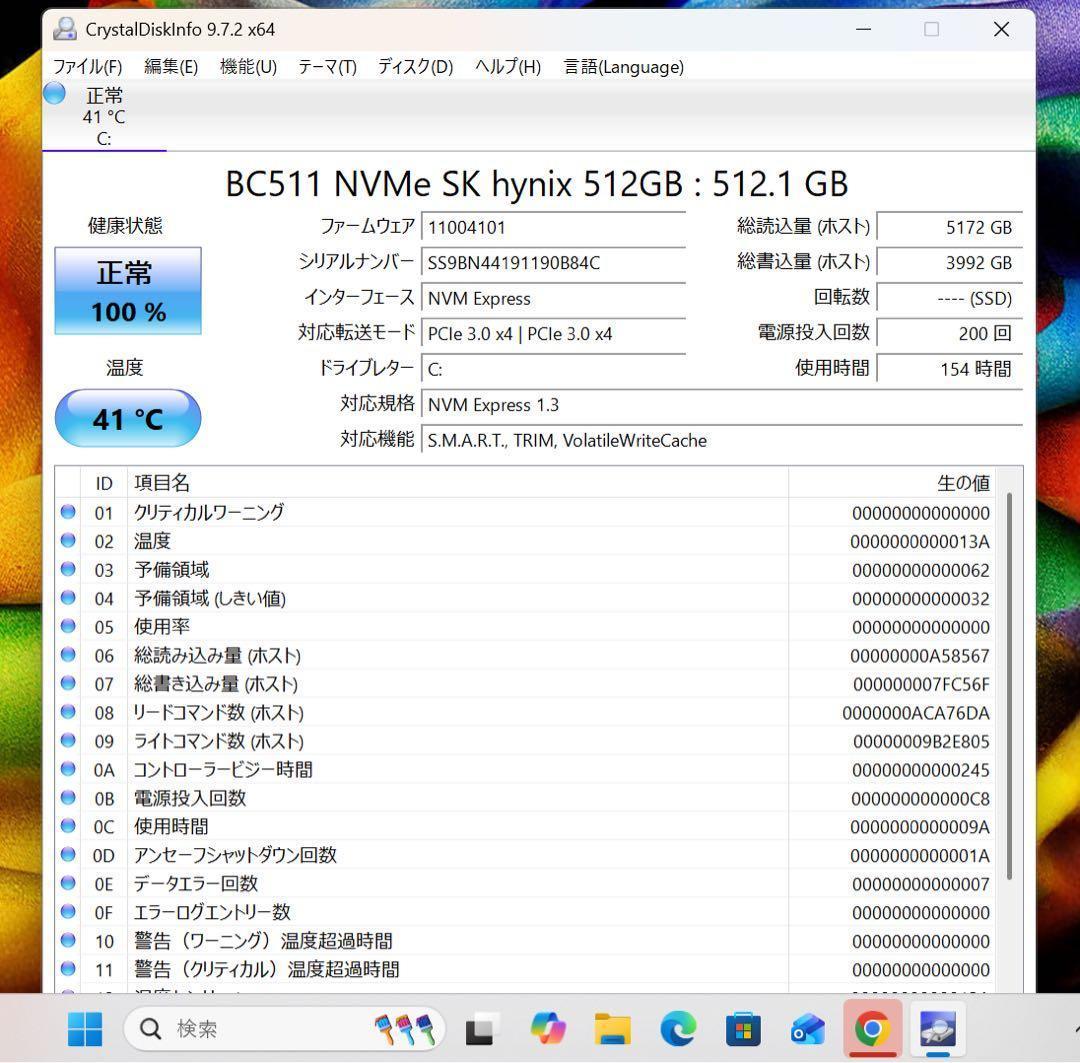The height and width of the screenshot is (1063, 1080).
Task: Click the CrystalDiskInfo icon in the title bar
Action: click(x=64, y=29)
